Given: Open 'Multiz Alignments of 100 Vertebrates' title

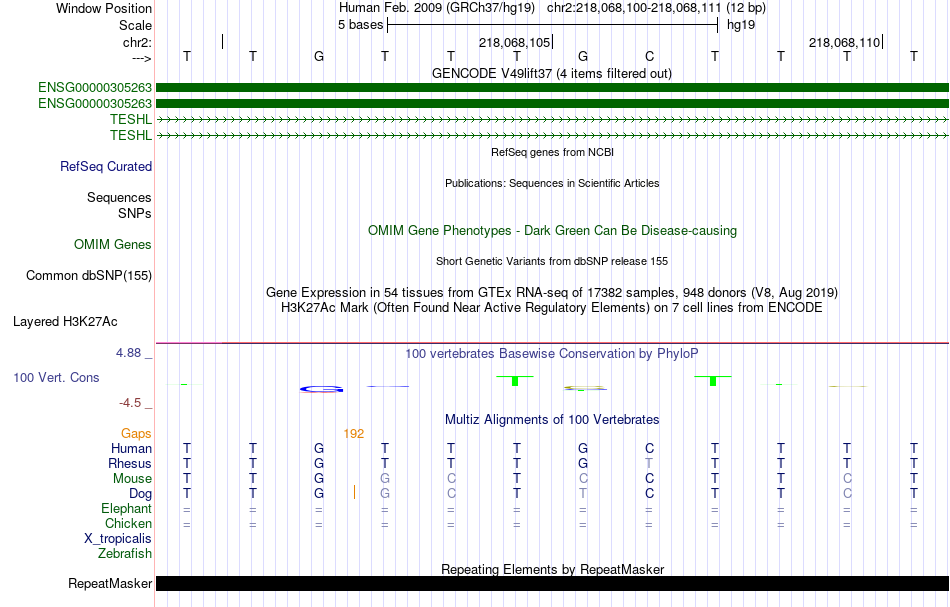Looking at the screenshot, I should click(x=552, y=419).
